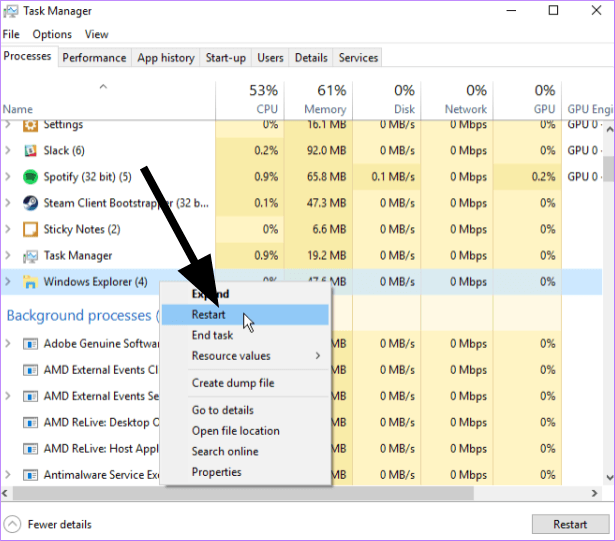Viewport: 615px width, 541px height.
Task: Click the Fewer details arrow icon
Action: tap(12, 524)
